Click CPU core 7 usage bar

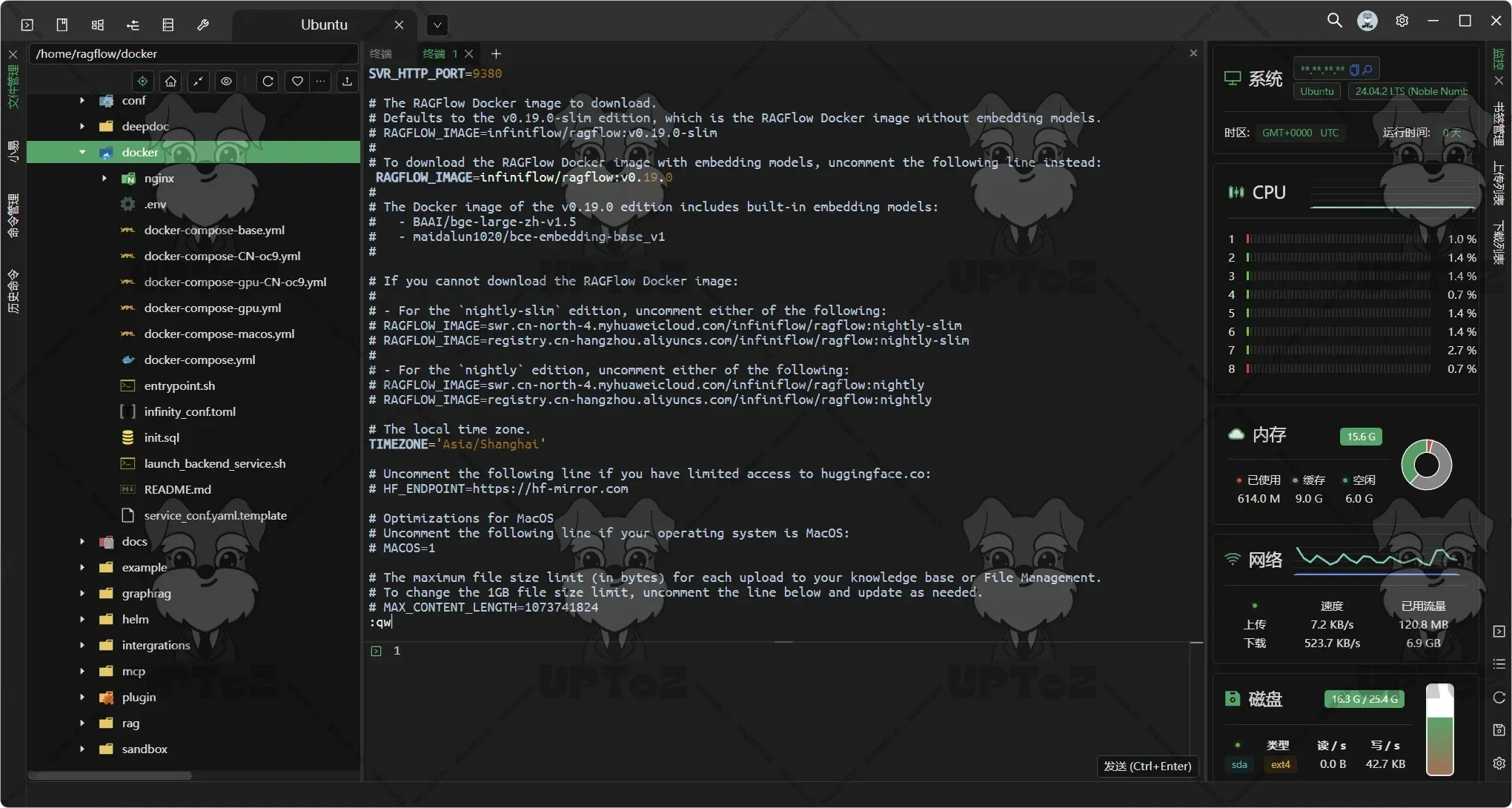1339,350
